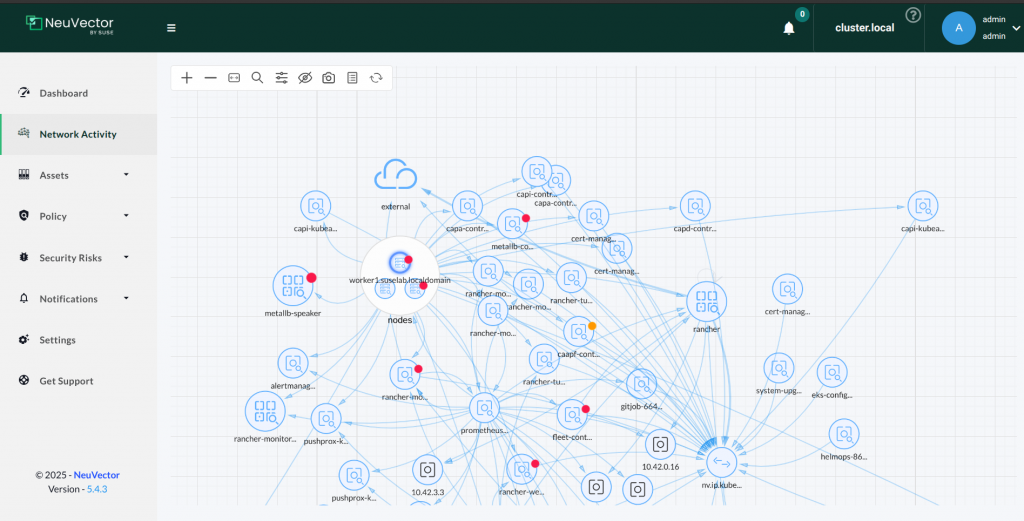Select the external cloud node
Viewport: 1024px width, 521px height.
coord(395,177)
